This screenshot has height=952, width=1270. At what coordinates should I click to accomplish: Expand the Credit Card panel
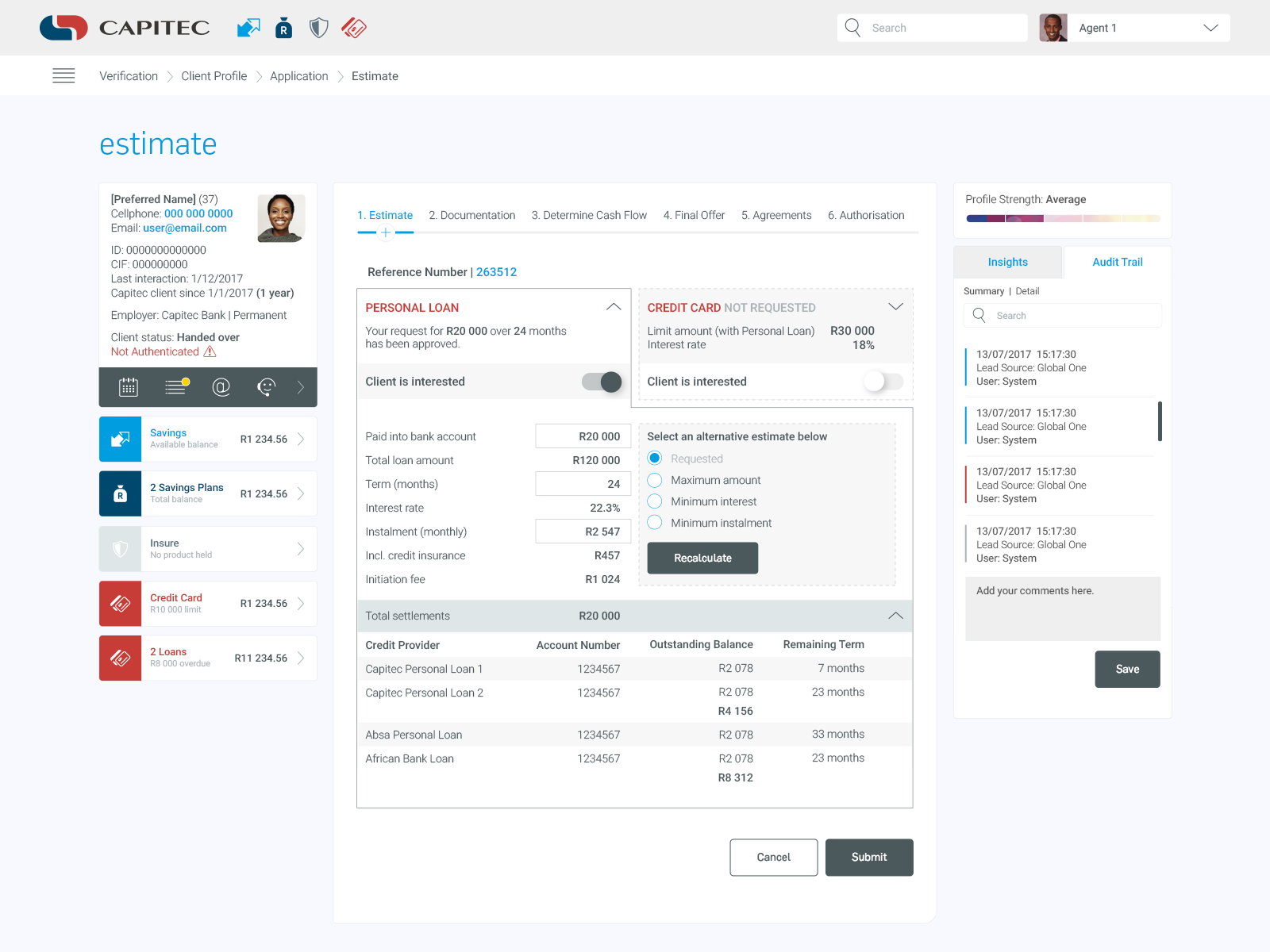tap(895, 307)
